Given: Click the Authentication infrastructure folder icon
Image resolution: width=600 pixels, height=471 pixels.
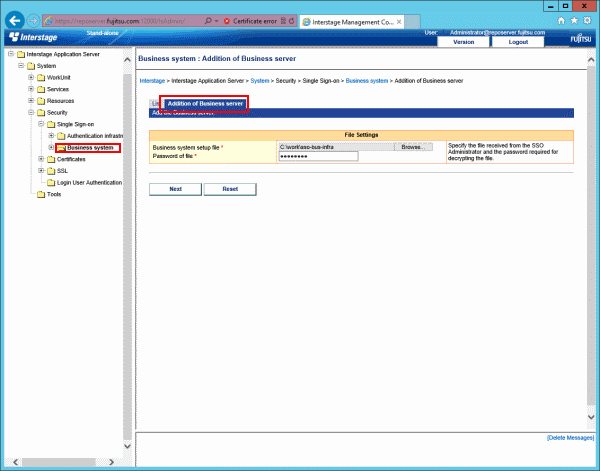Looking at the screenshot, I should coord(61,136).
